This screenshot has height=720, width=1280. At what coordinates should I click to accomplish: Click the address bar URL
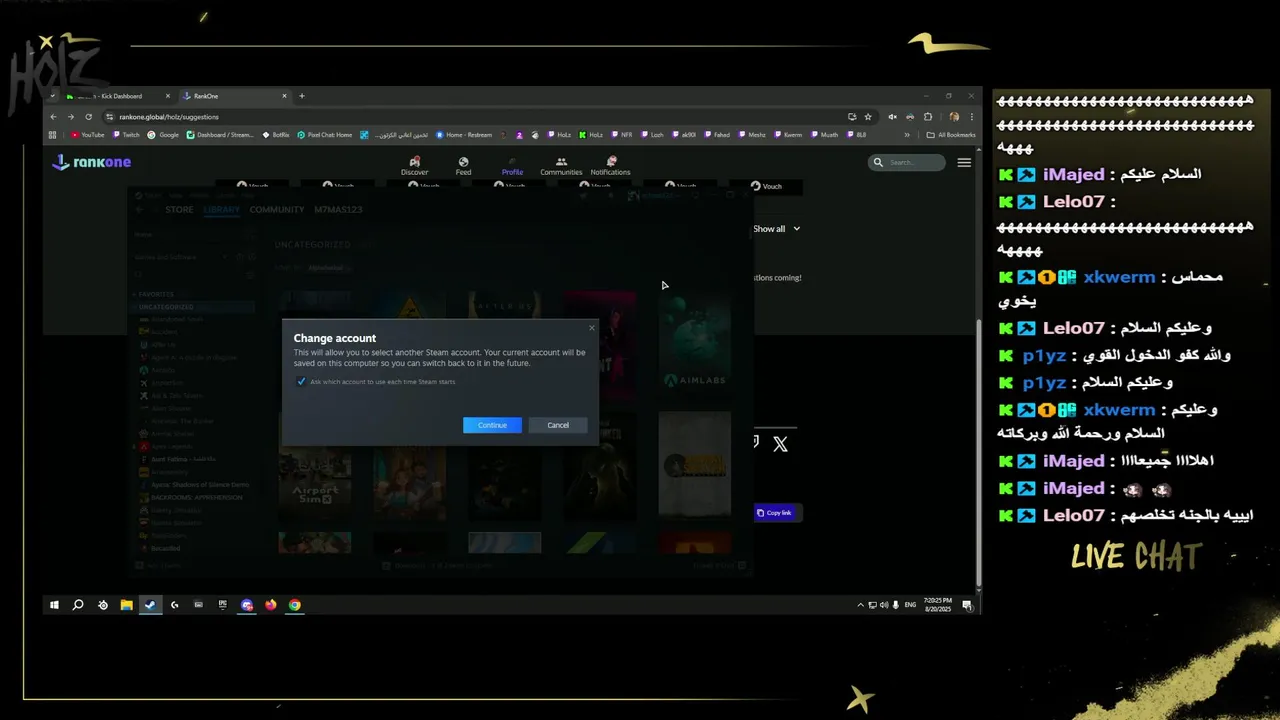(x=169, y=117)
